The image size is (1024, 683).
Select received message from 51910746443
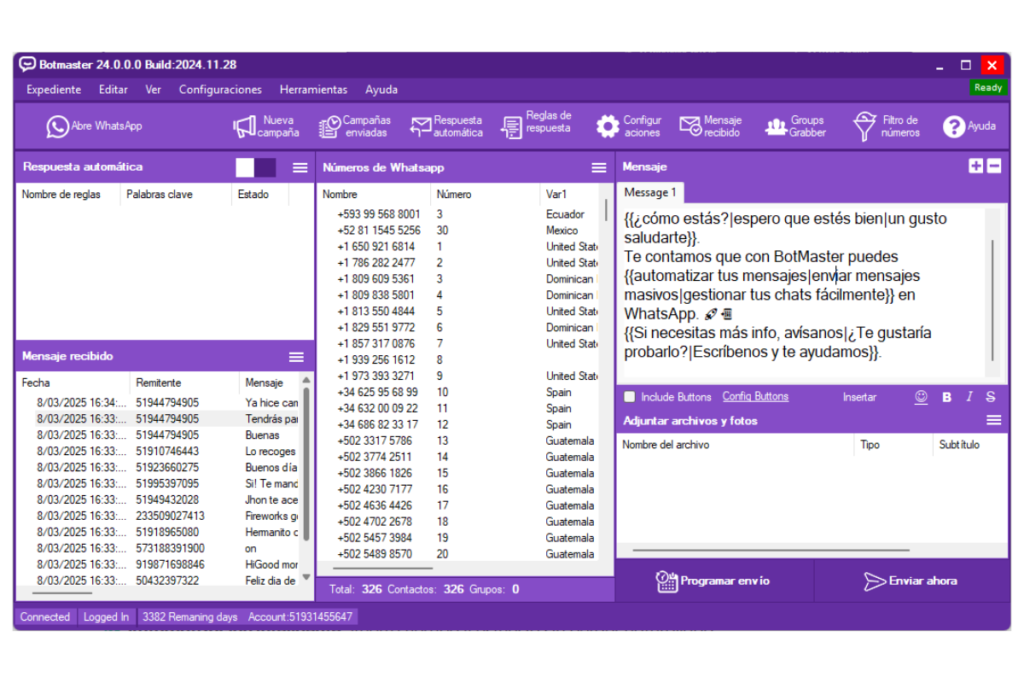[167, 451]
